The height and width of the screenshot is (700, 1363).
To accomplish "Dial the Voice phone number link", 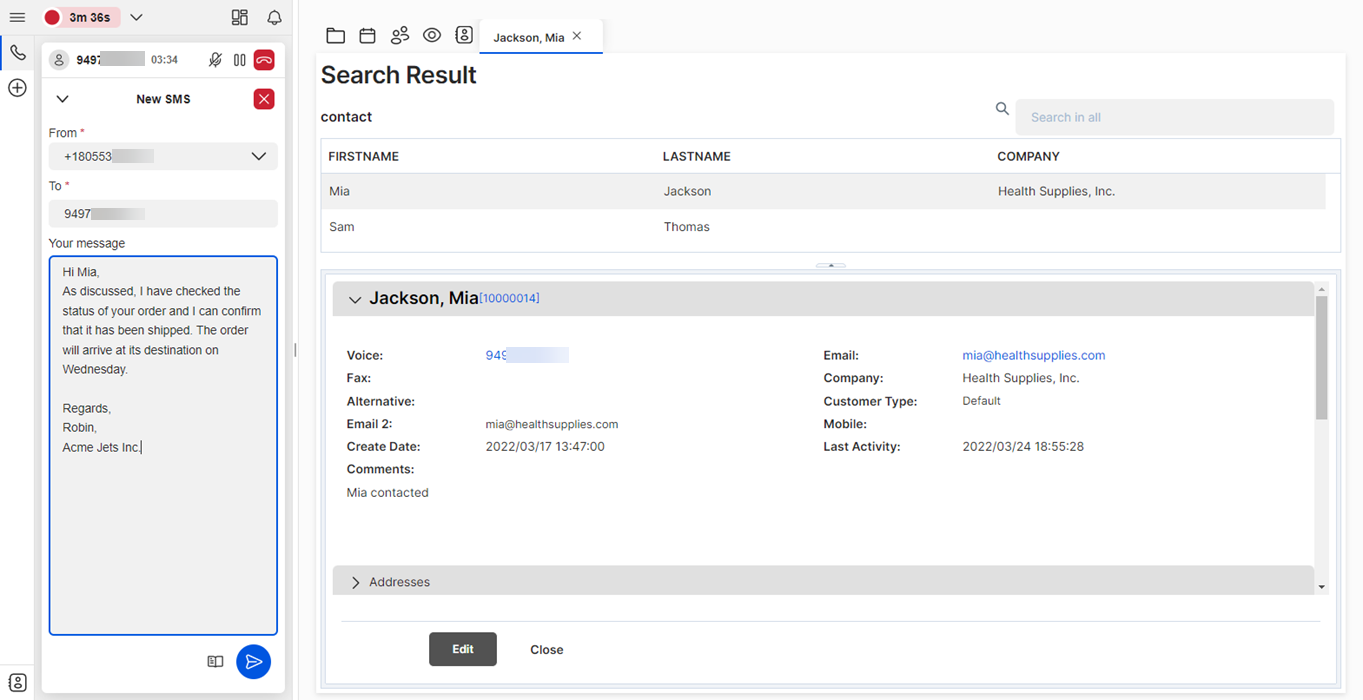I will pyautogui.click(x=527, y=355).
